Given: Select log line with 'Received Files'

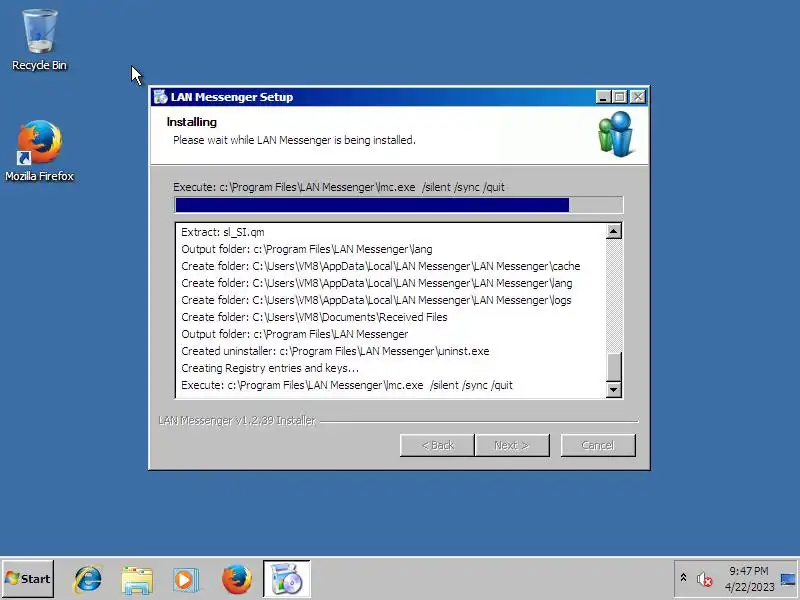Looking at the screenshot, I should (x=314, y=317).
